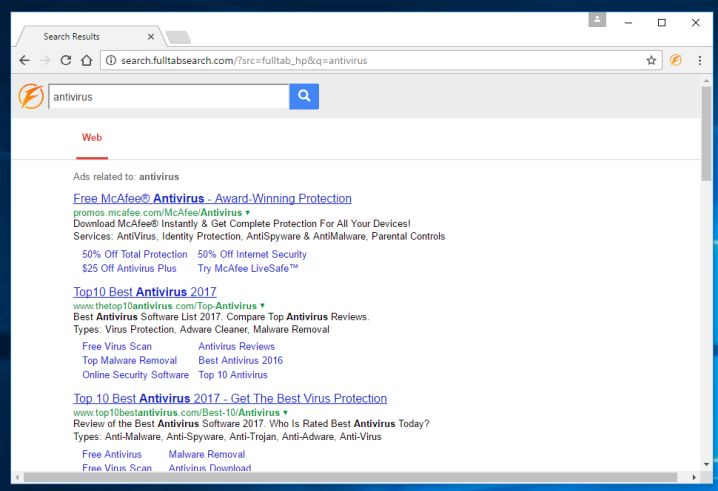Open the orange FullTab extension icon
The image size is (718, 491).
[676, 60]
